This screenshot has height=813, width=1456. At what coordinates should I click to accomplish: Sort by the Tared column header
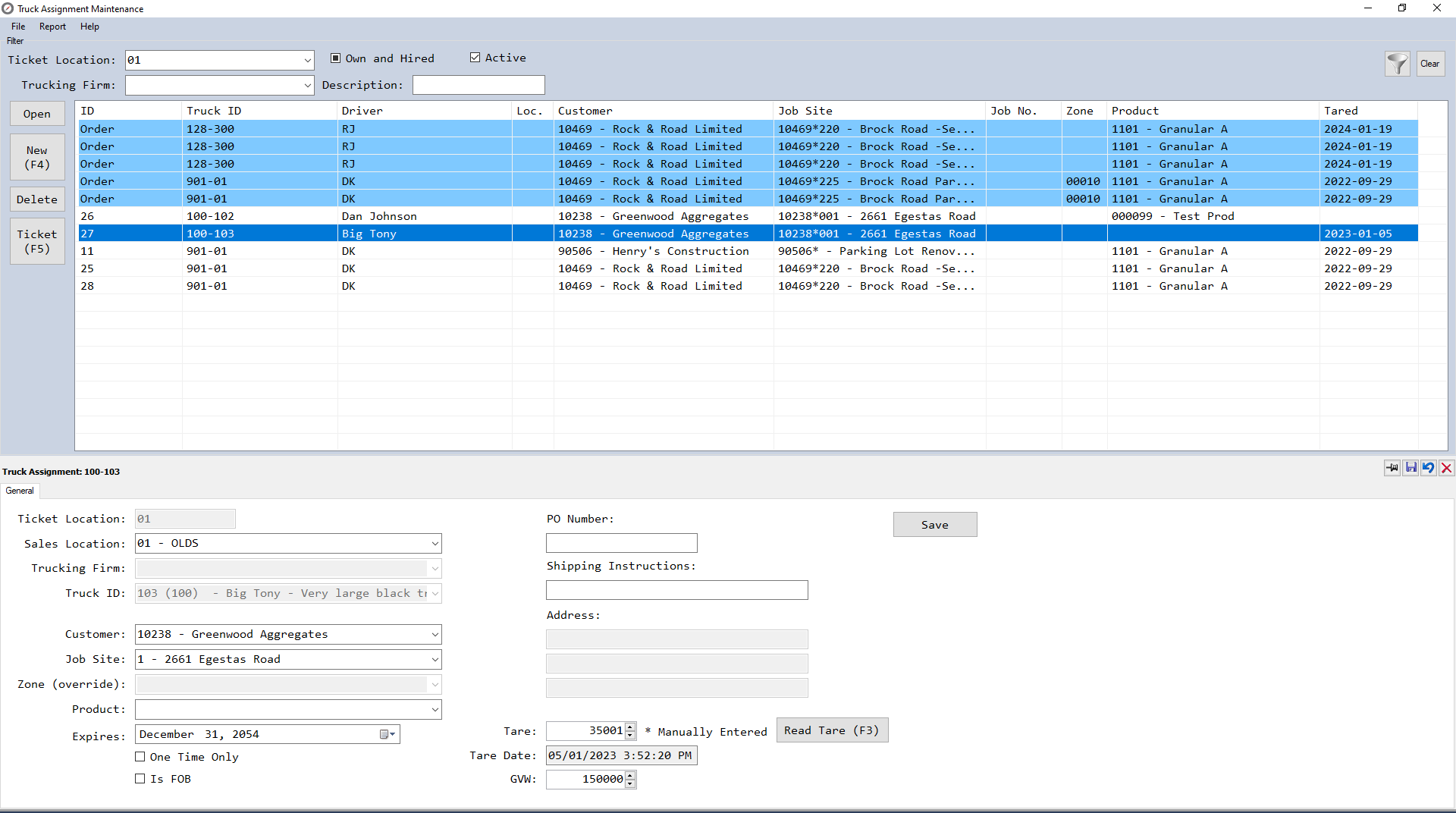point(1369,111)
